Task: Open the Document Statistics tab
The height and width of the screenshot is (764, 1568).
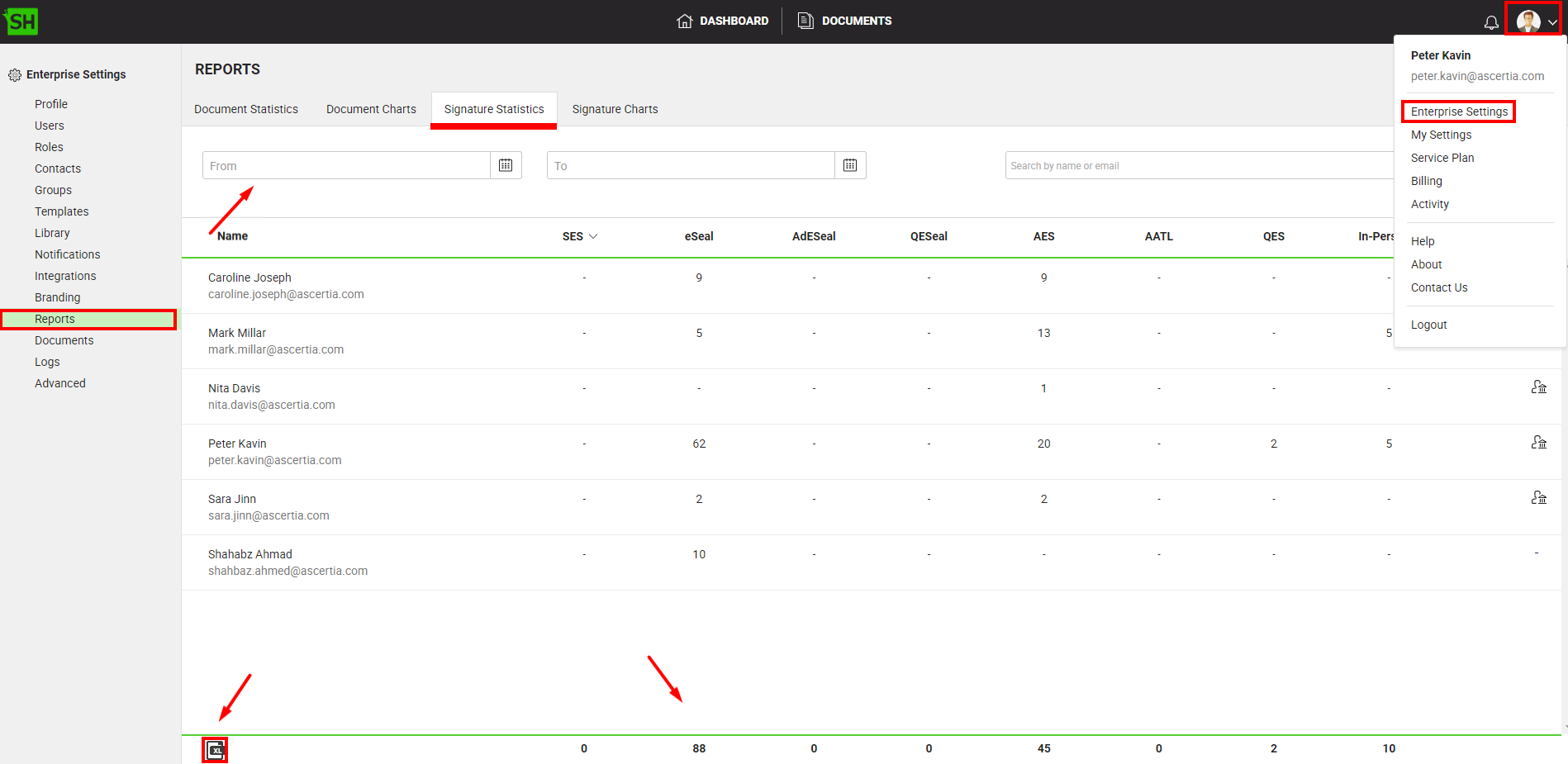Action: (246, 109)
